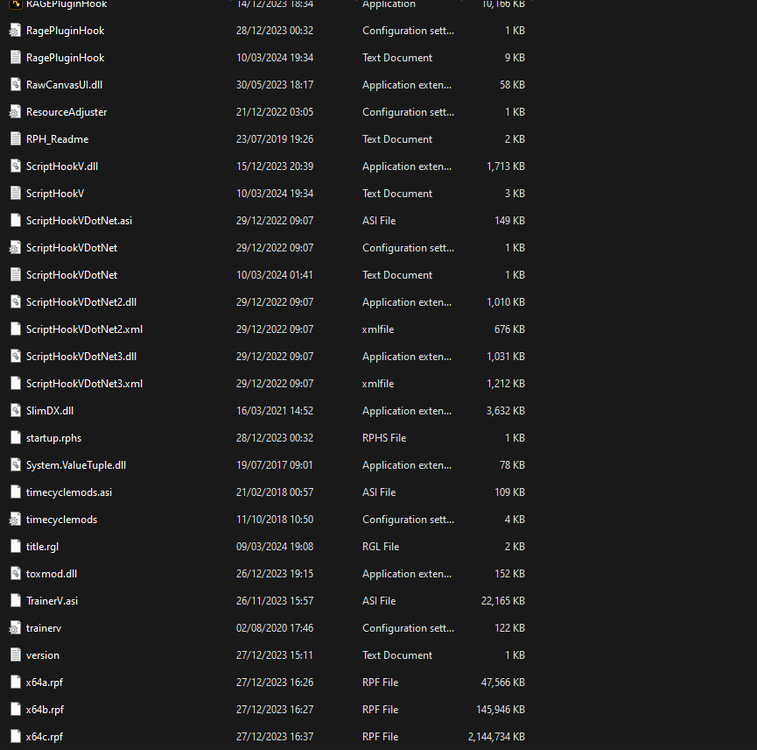
Task: Click the 676 KB size value
Action: [509, 329]
